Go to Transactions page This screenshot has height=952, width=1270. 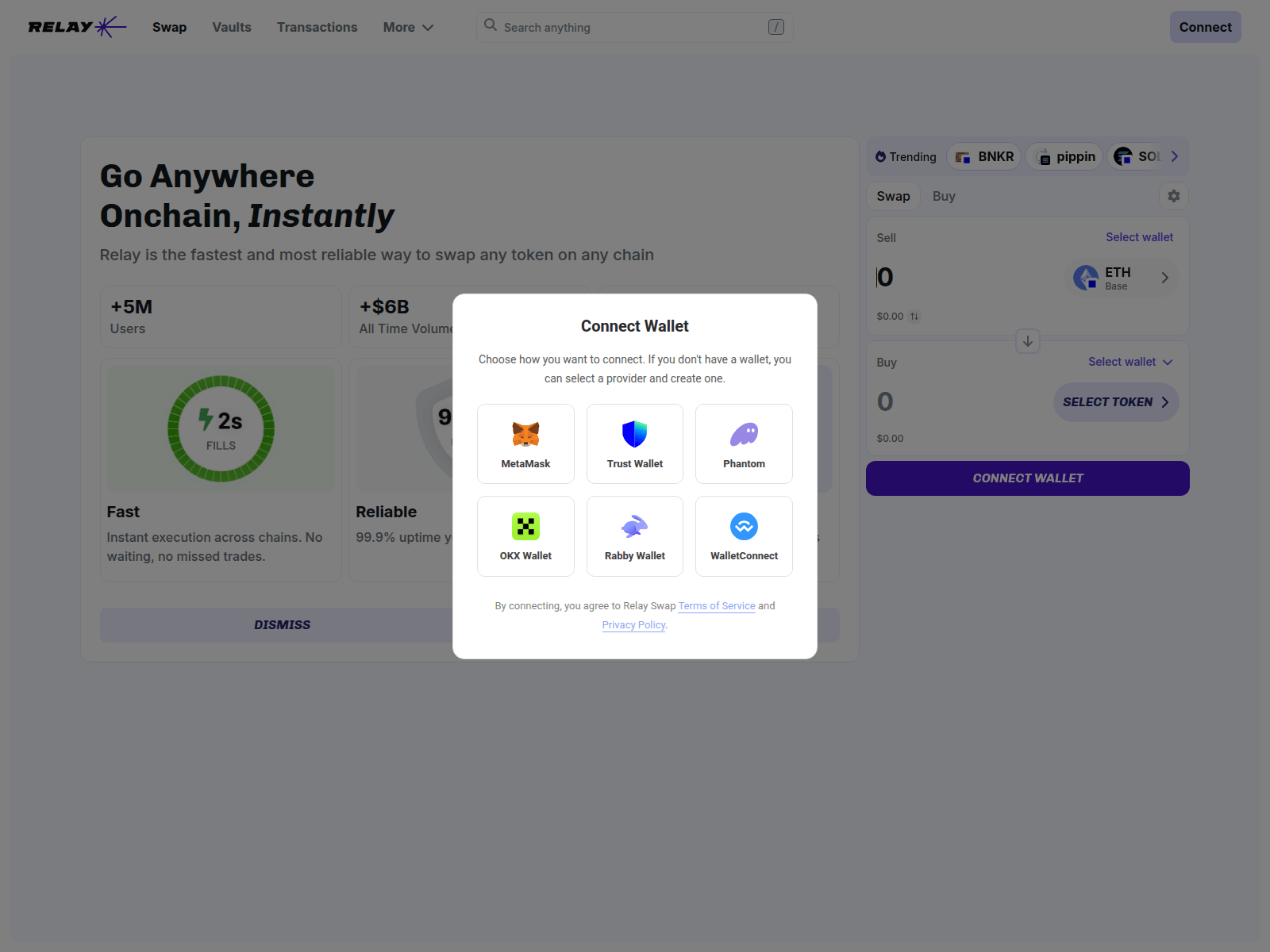[317, 27]
